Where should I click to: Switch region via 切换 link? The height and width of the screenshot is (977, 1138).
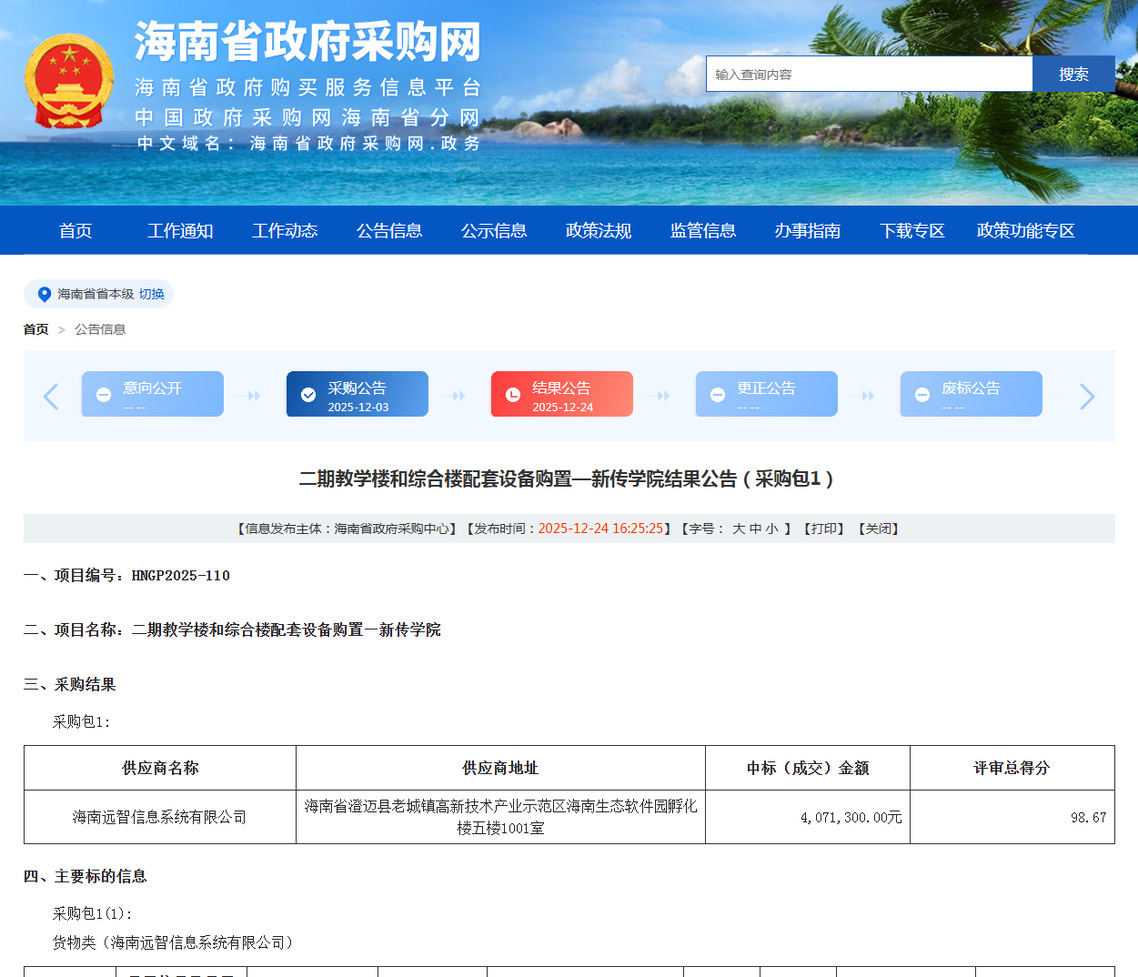(151, 294)
